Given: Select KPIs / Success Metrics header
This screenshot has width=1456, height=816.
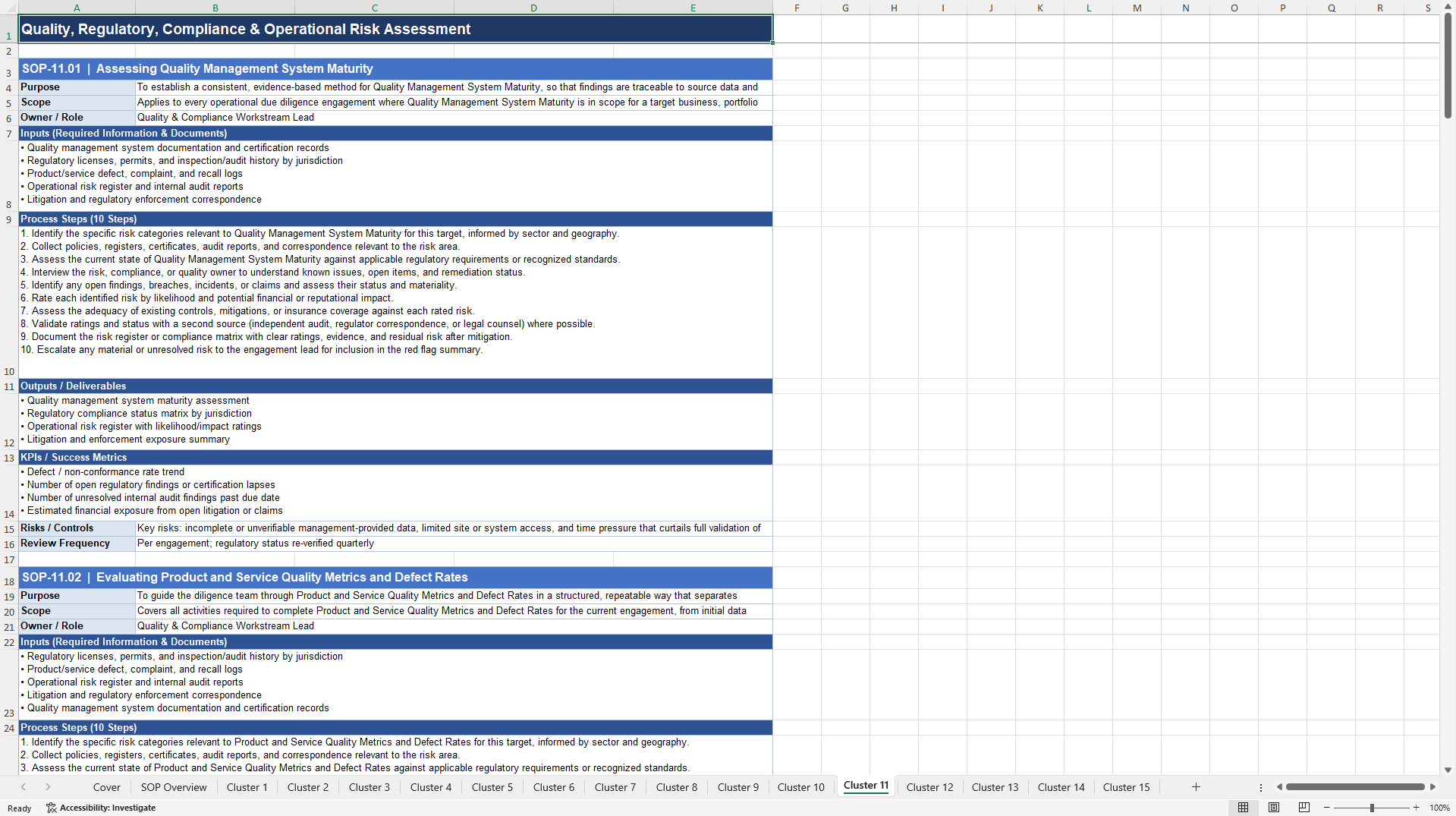Looking at the screenshot, I should (395, 458).
